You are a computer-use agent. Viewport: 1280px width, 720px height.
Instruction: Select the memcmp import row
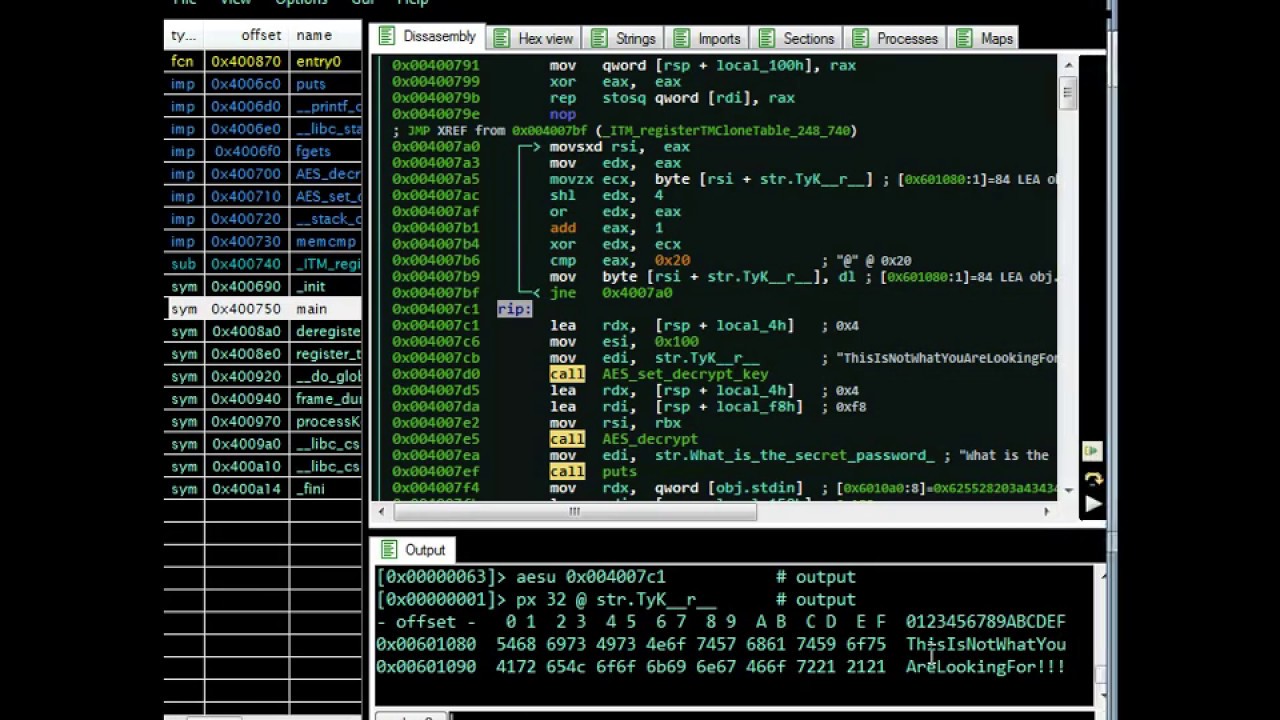[263, 241]
